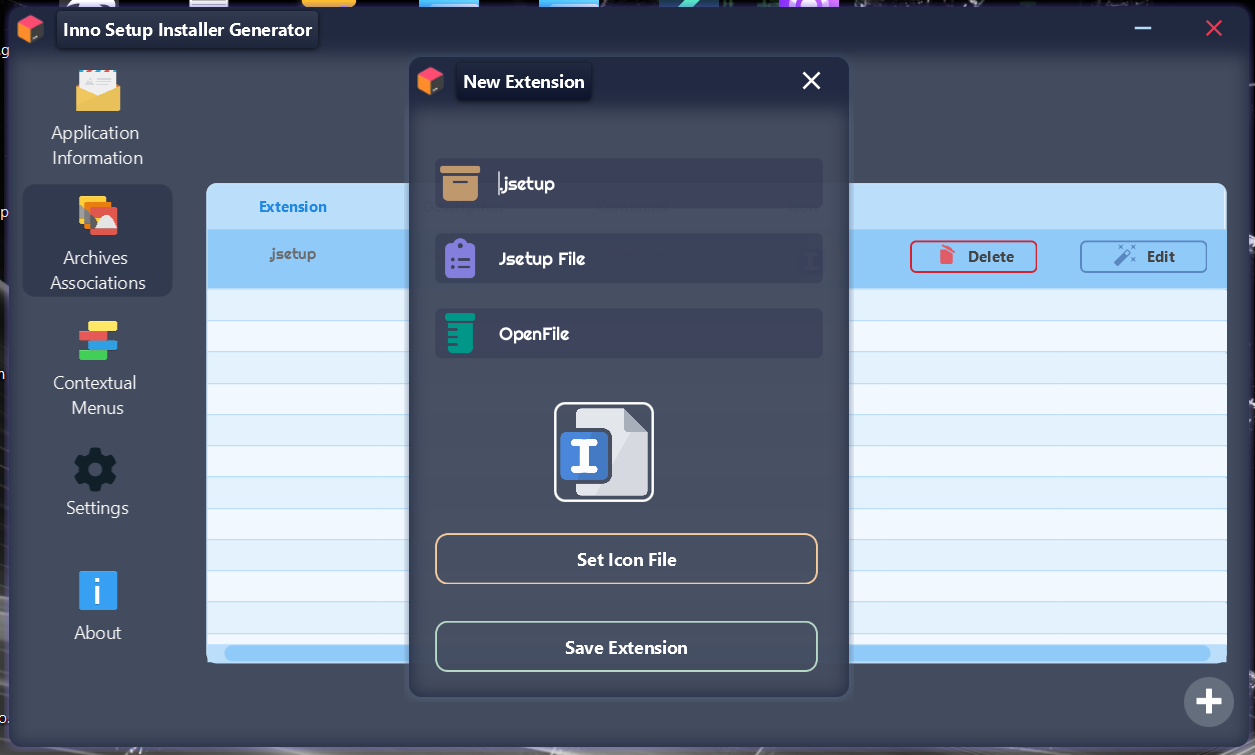
Task: Select Archives Associations in the sidebar
Action: coord(97,241)
